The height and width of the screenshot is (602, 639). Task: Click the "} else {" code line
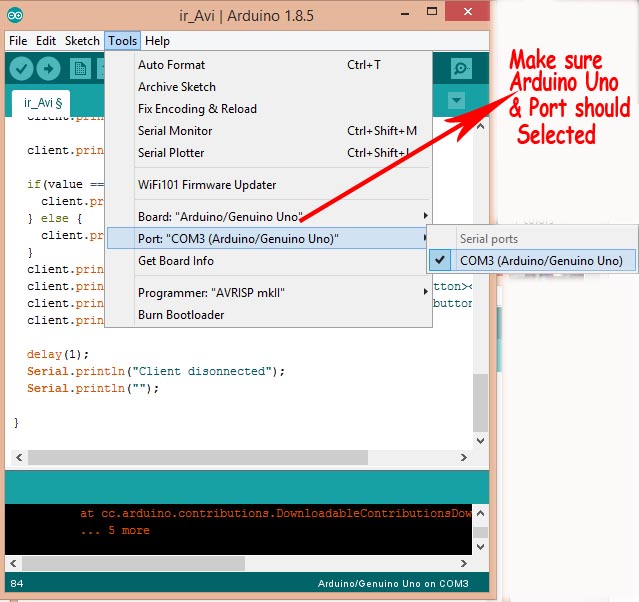(x=55, y=218)
